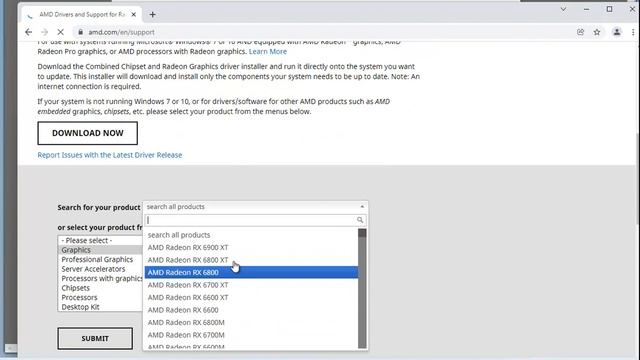Select AMD Radeon RX 6700M
The height and width of the screenshot is (360, 640).
[251, 335]
